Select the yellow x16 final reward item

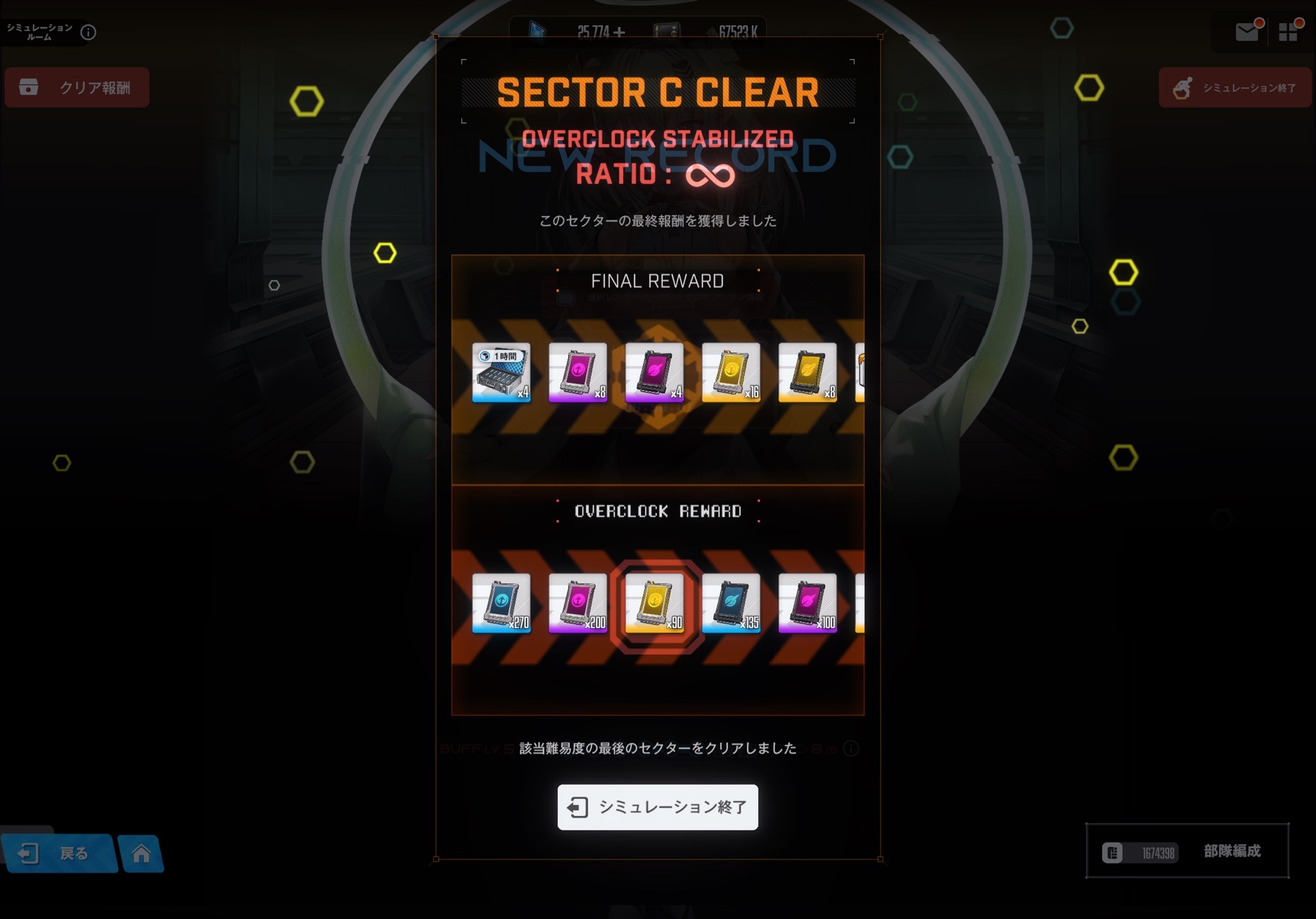click(x=731, y=372)
